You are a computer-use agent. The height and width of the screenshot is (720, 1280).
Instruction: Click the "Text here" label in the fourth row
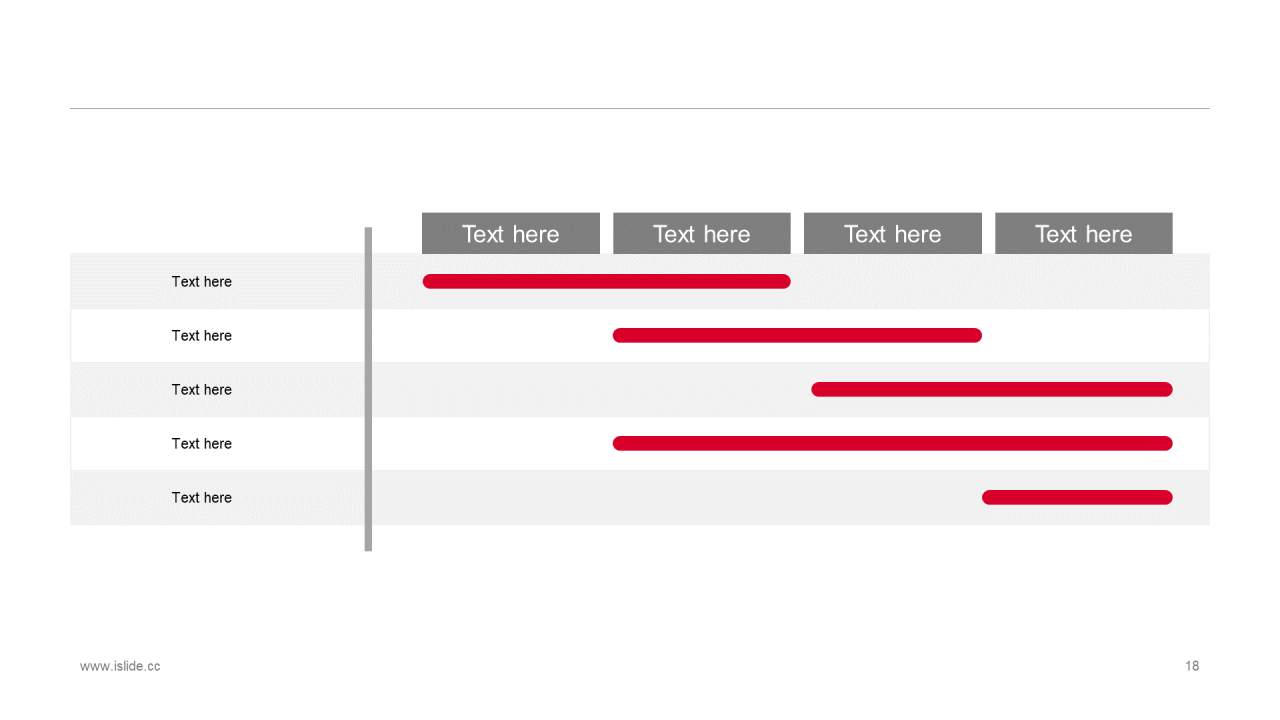(201, 444)
